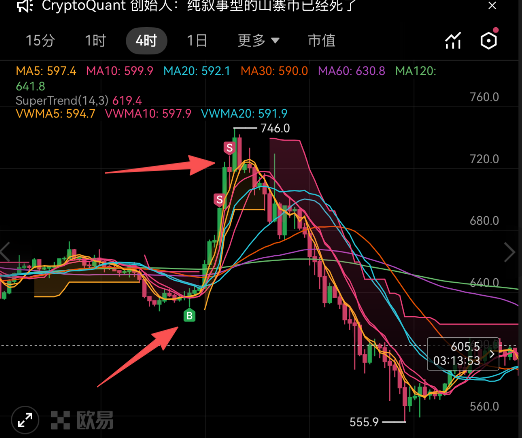Close the CryptoQuant announcement banner
Viewport: 522px width, 438px height.
tap(492, 5)
